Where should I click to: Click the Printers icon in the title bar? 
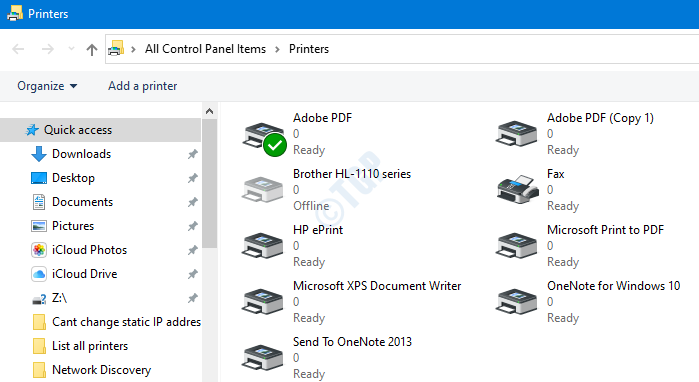tap(15, 13)
